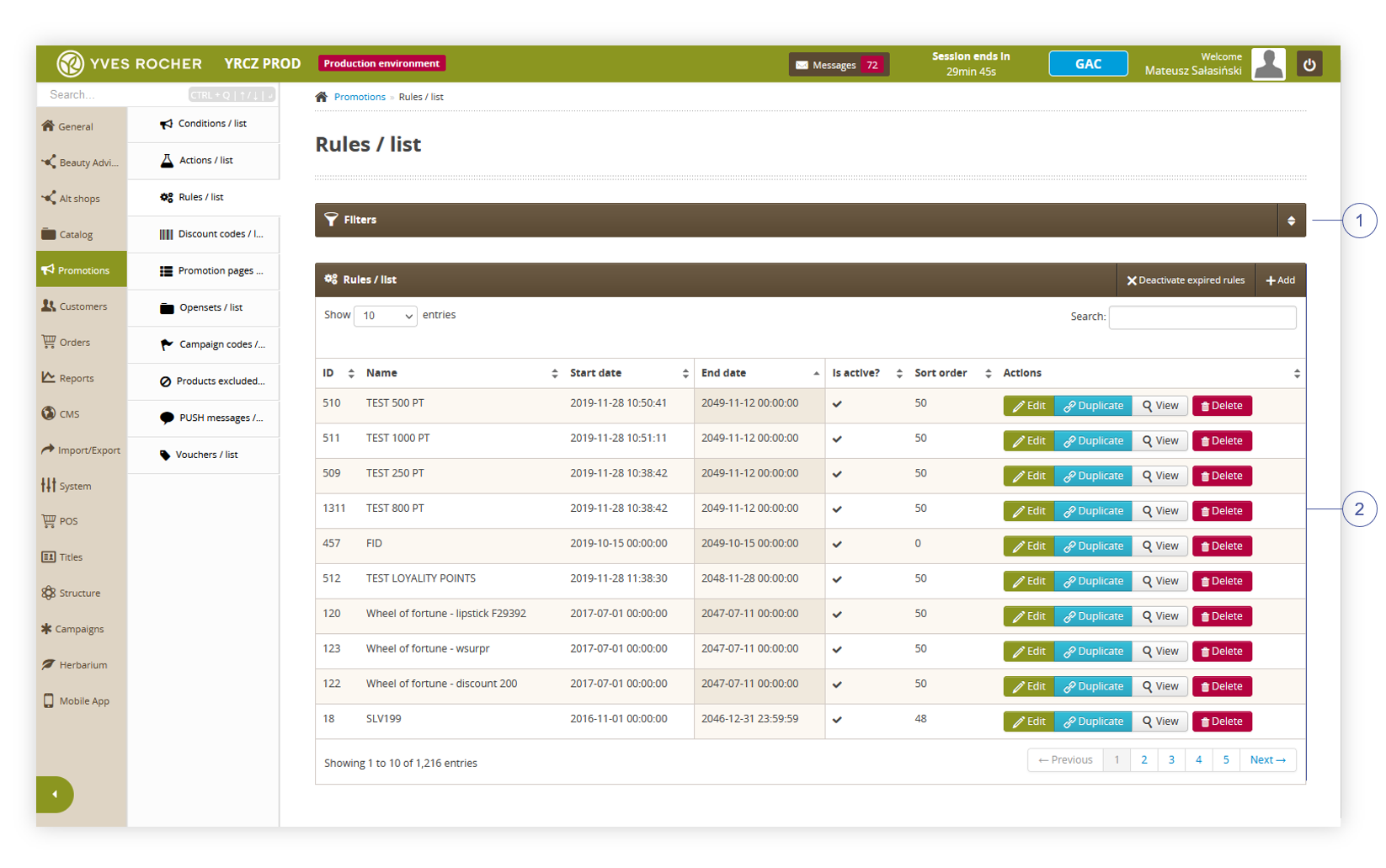
Task: Click the CMS globe icon
Action: point(49,413)
